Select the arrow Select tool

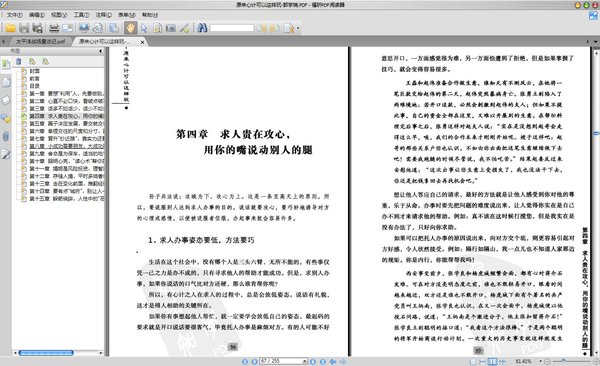(144, 28)
